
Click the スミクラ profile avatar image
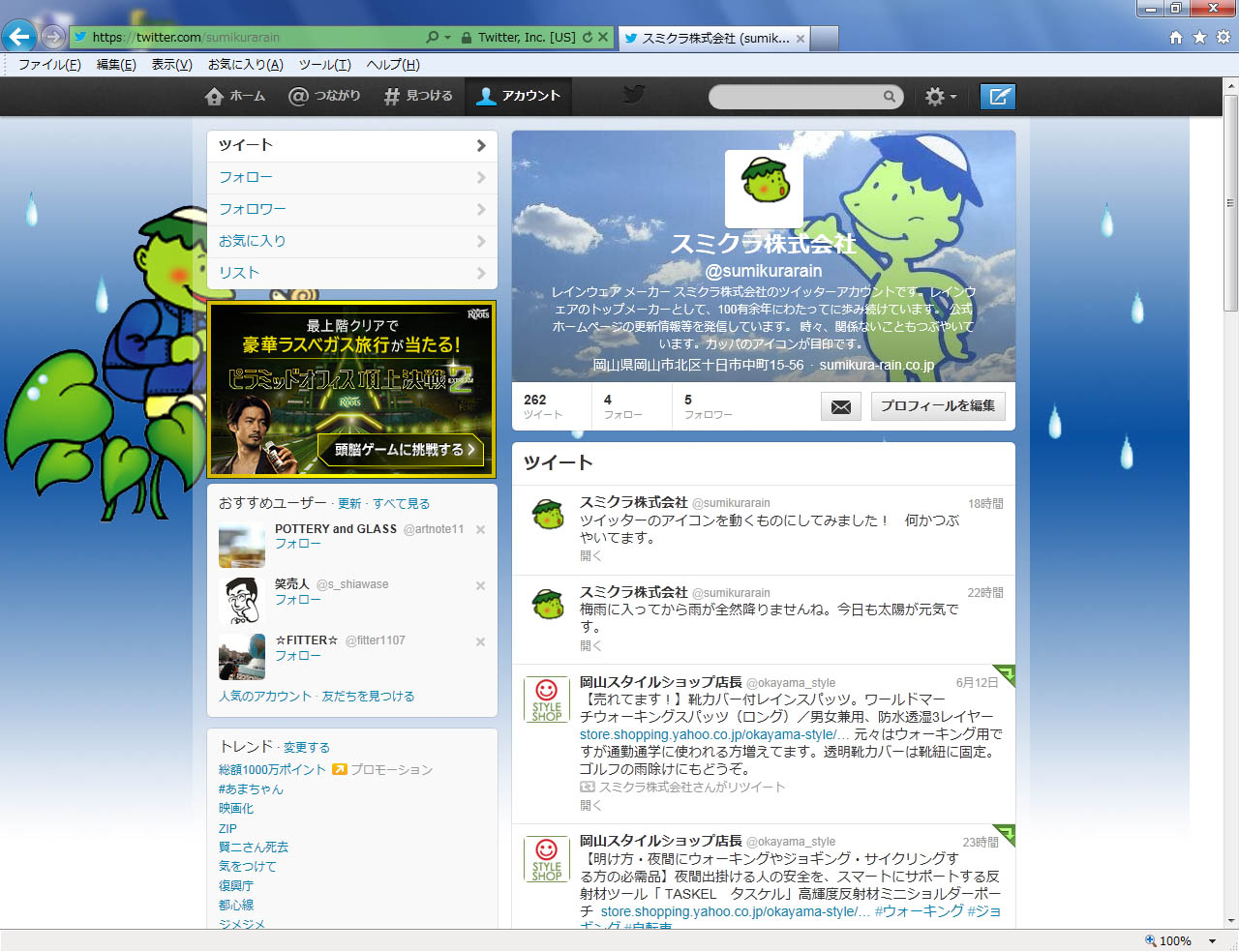pos(764,189)
